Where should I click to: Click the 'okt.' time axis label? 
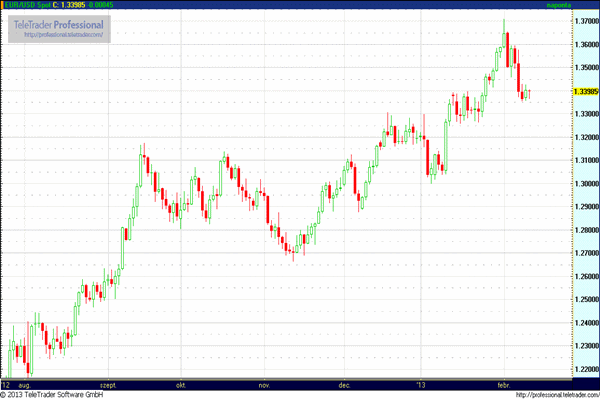181,384
